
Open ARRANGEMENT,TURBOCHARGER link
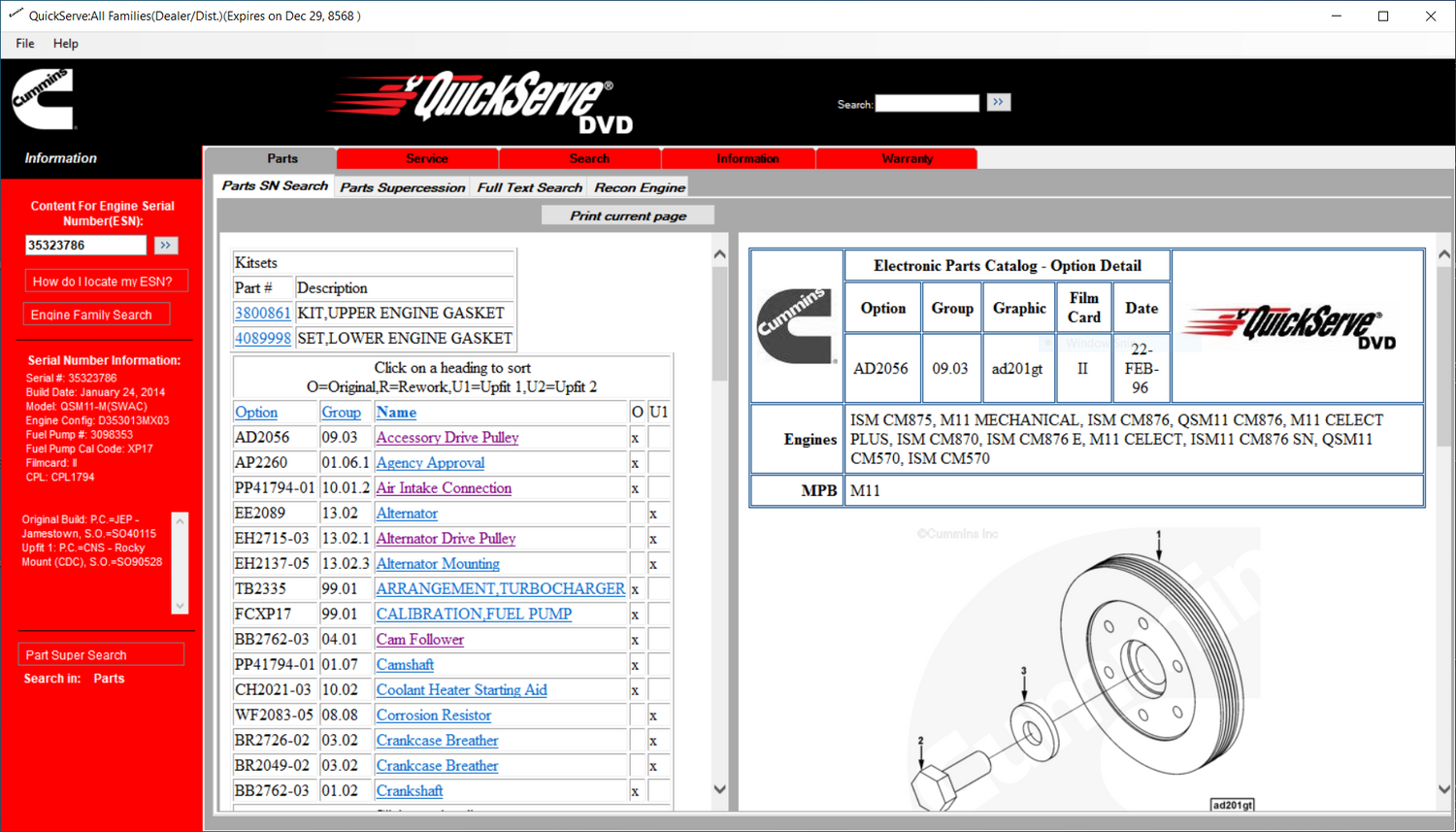[x=501, y=589]
